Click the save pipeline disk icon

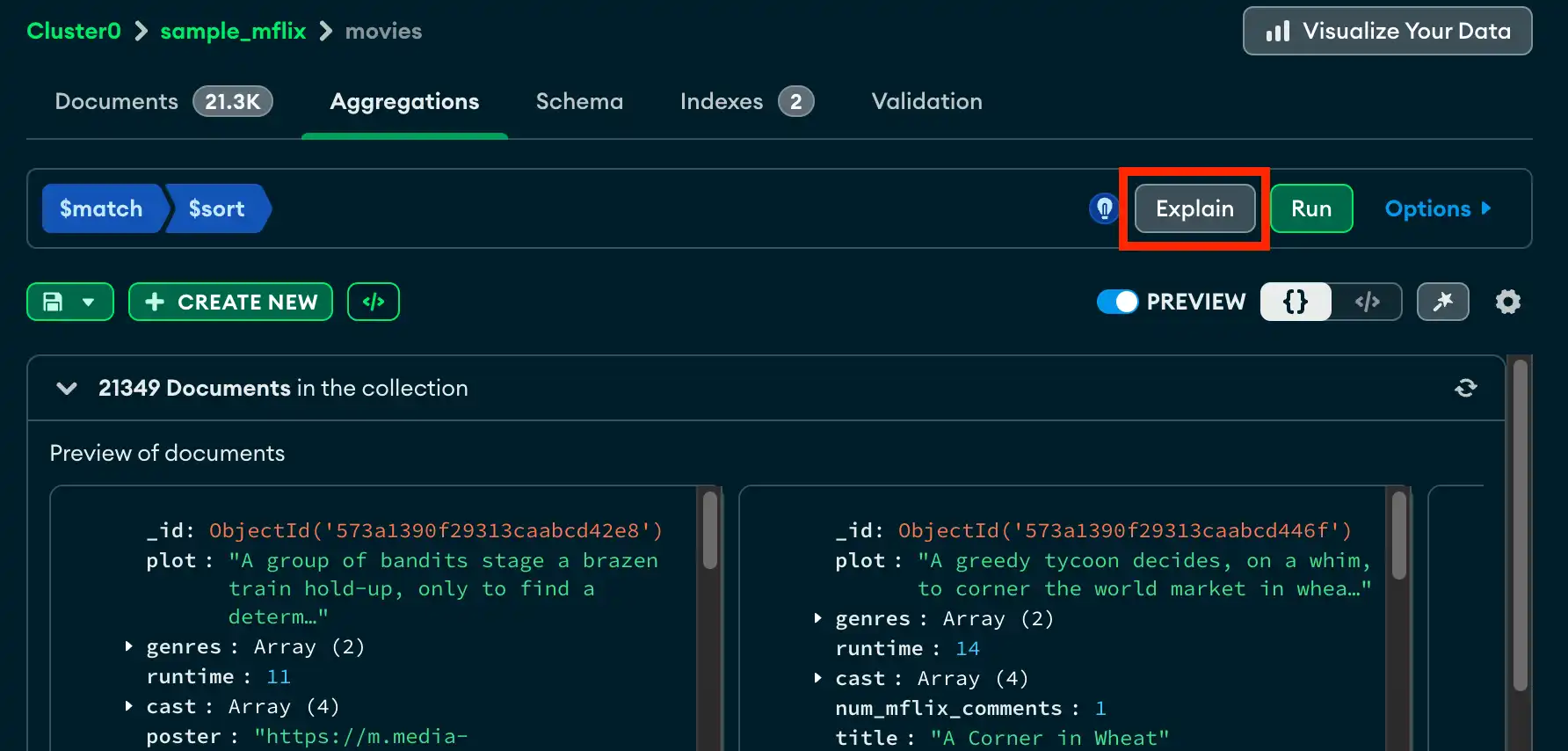click(54, 302)
